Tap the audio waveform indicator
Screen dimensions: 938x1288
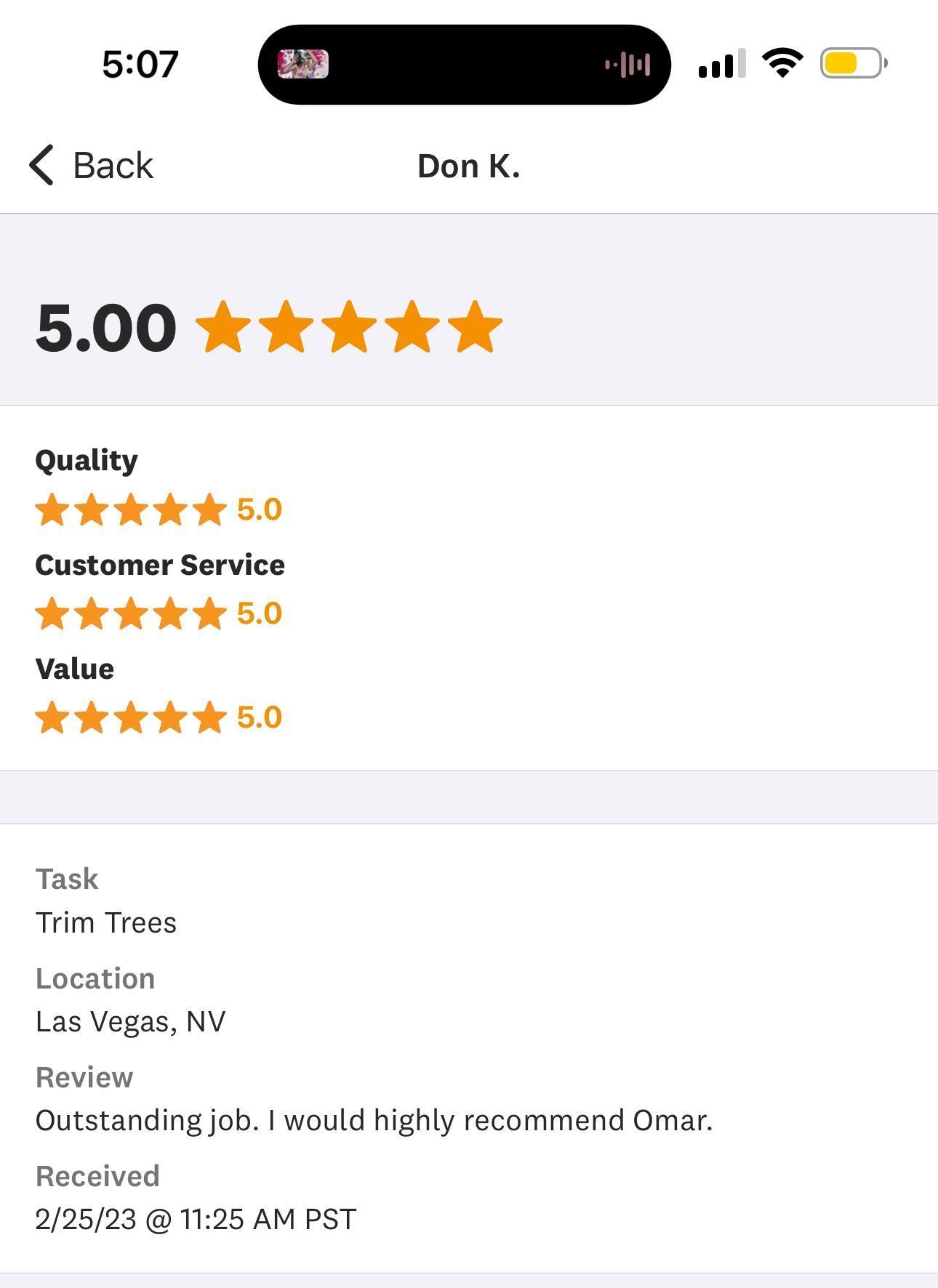pos(628,65)
